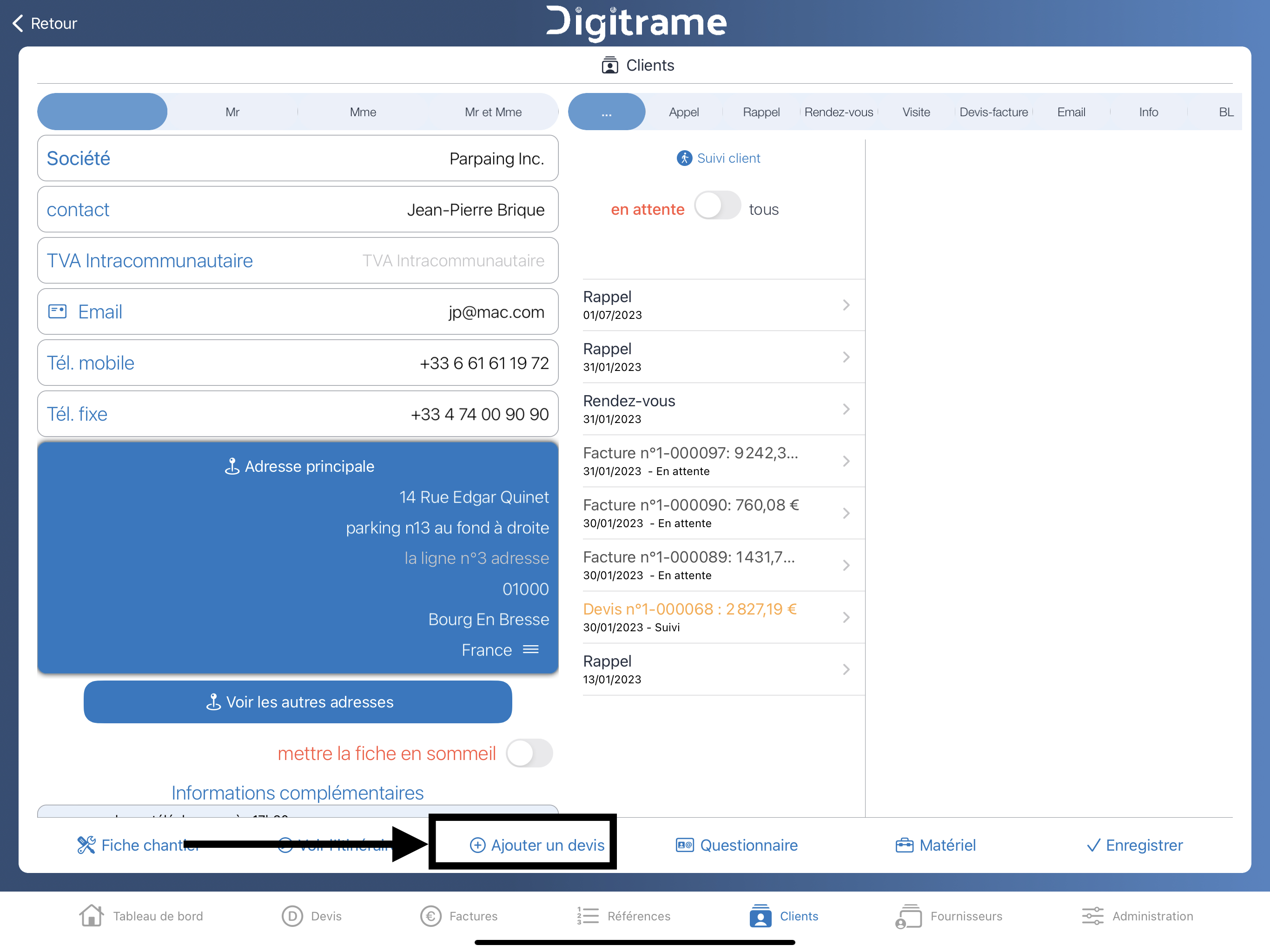Screen dimensions: 1270x952
Task: Switch to the Appel tab
Action: pyautogui.click(x=684, y=112)
